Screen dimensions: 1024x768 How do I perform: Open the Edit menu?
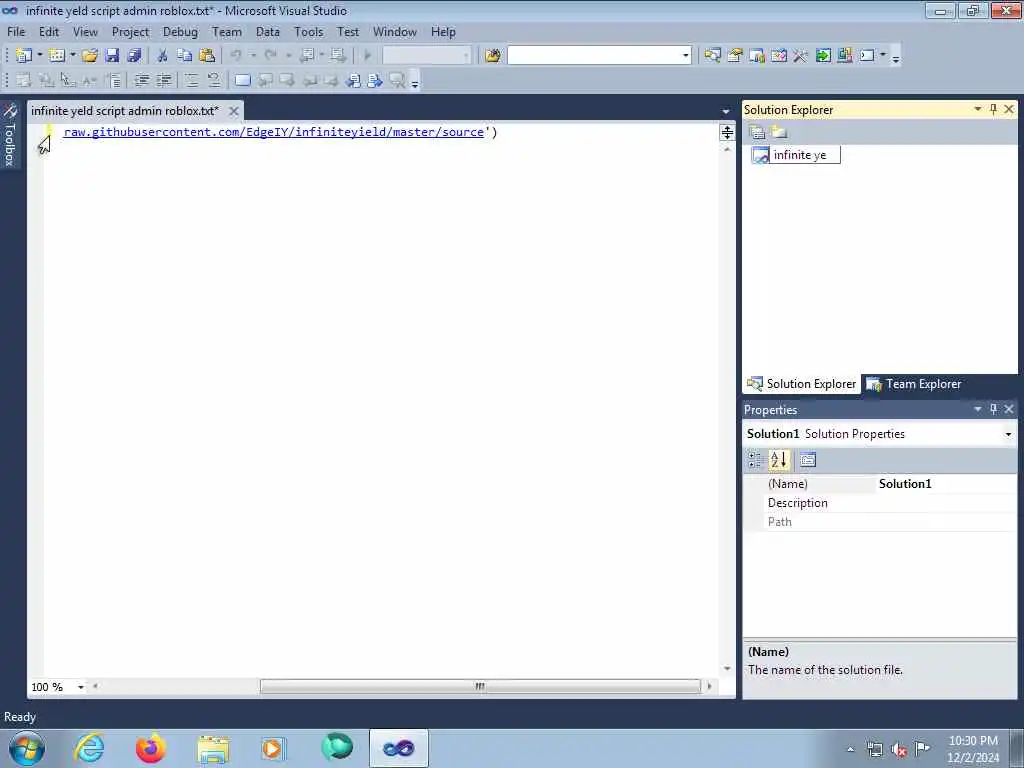48,31
